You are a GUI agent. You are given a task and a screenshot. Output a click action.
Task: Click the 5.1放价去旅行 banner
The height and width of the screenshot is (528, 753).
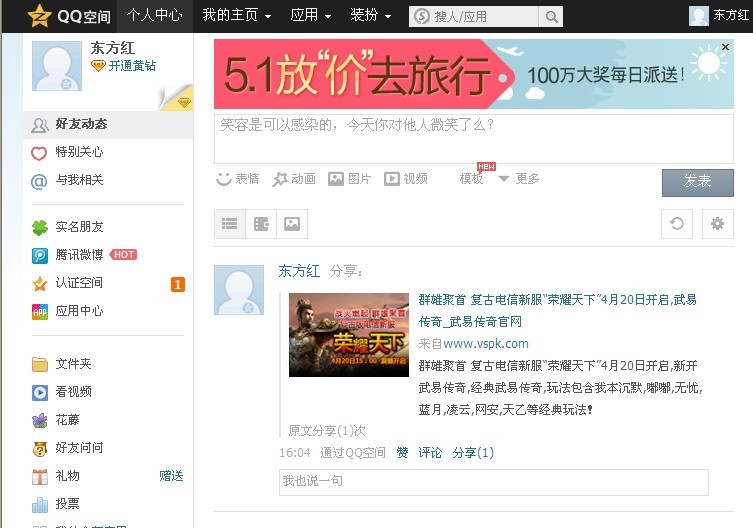tap(474, 74)
